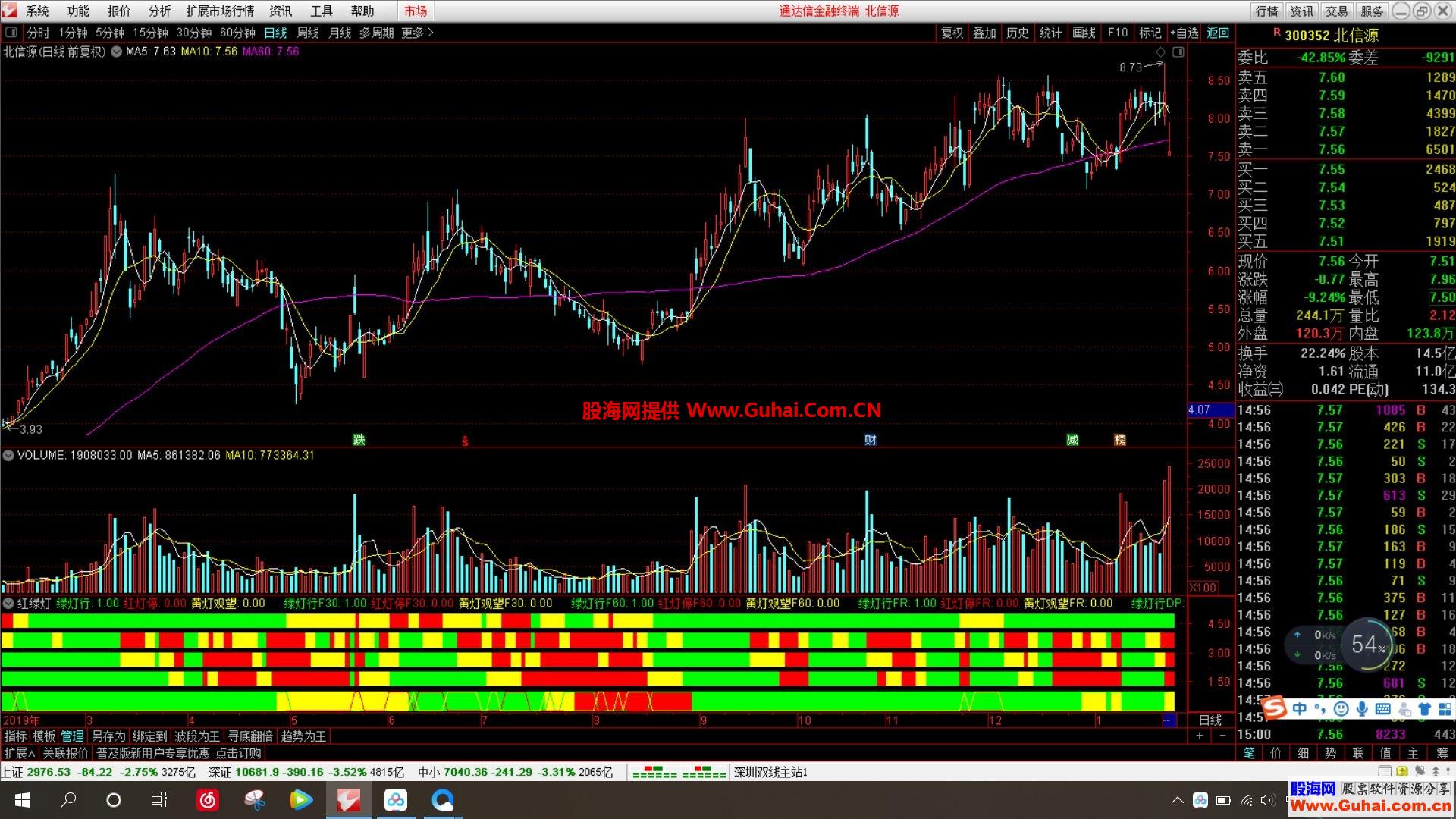Select the 月线 period
Image resolution: width=1456 pixels, height=819 pixels.
click(x=340, y=33)
